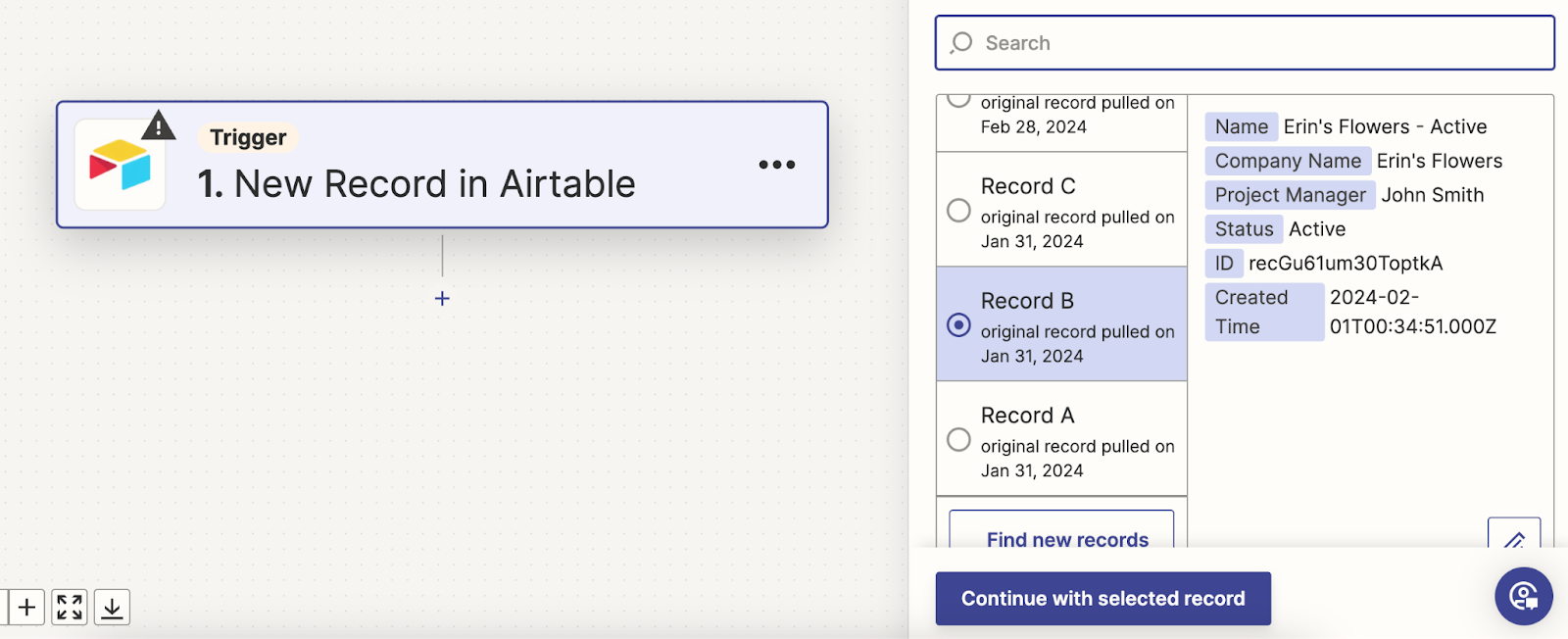Click the Name field label
Viewport: 1568px width, 639px height.
pos(1241,126)
